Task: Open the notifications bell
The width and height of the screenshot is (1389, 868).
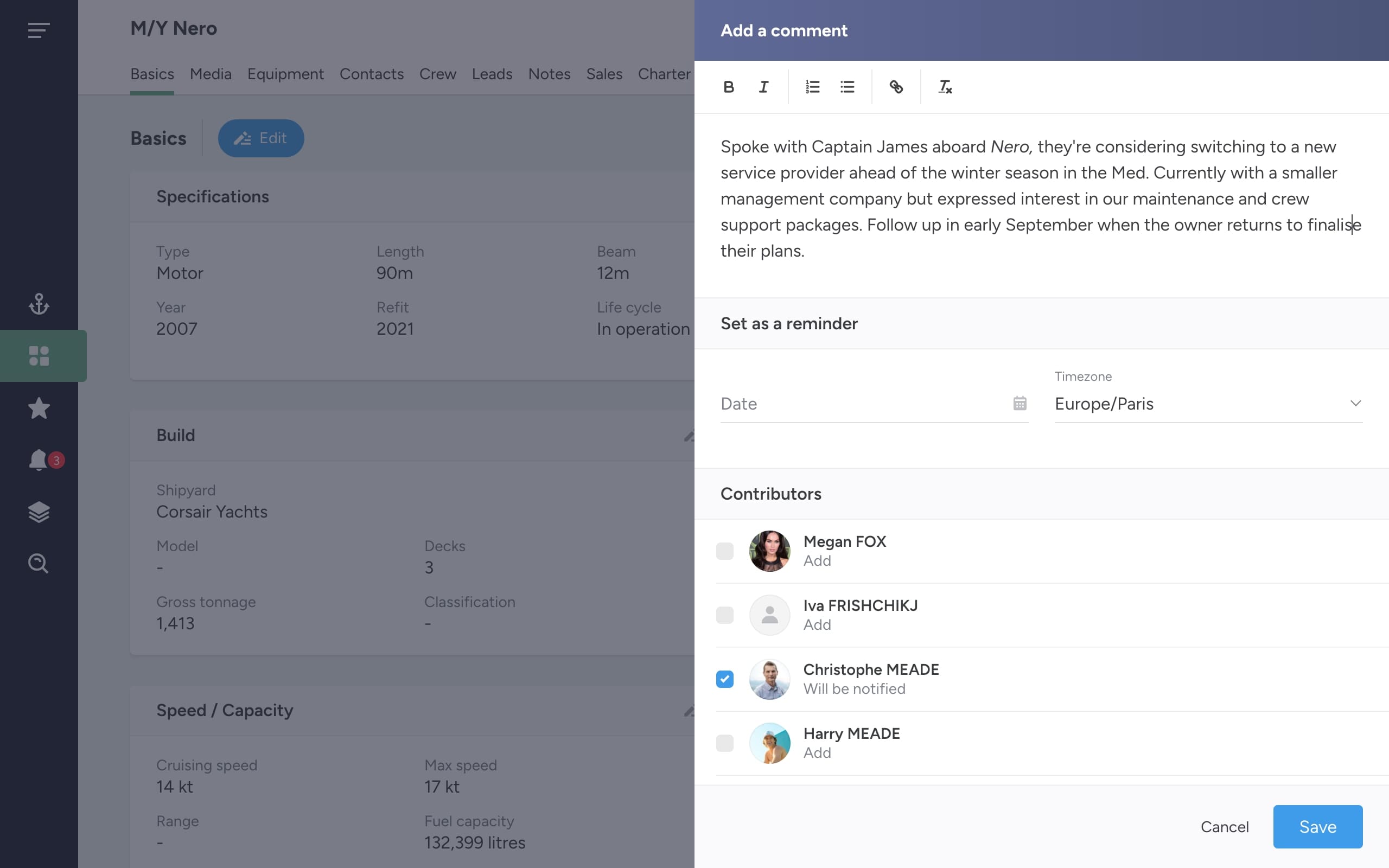Action: coord(39,460)
